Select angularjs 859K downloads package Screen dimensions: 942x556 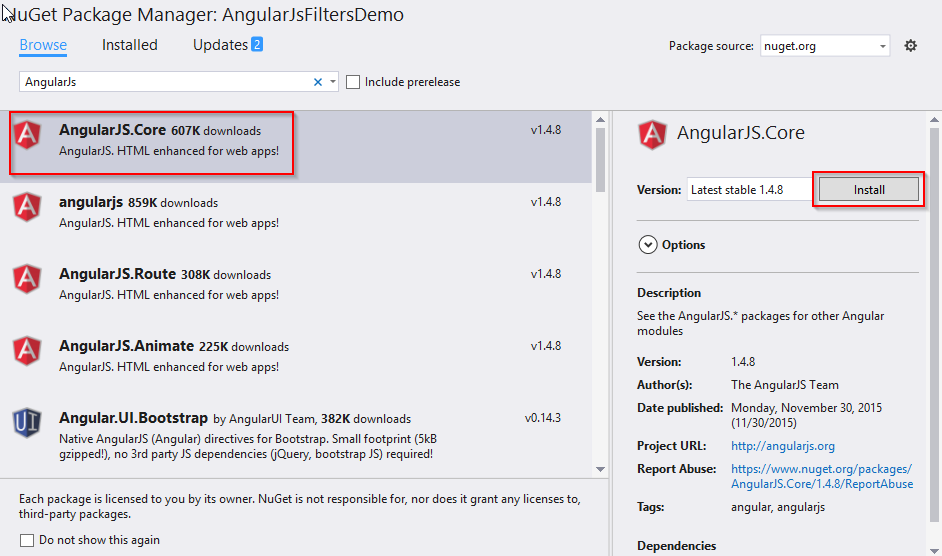296,219
